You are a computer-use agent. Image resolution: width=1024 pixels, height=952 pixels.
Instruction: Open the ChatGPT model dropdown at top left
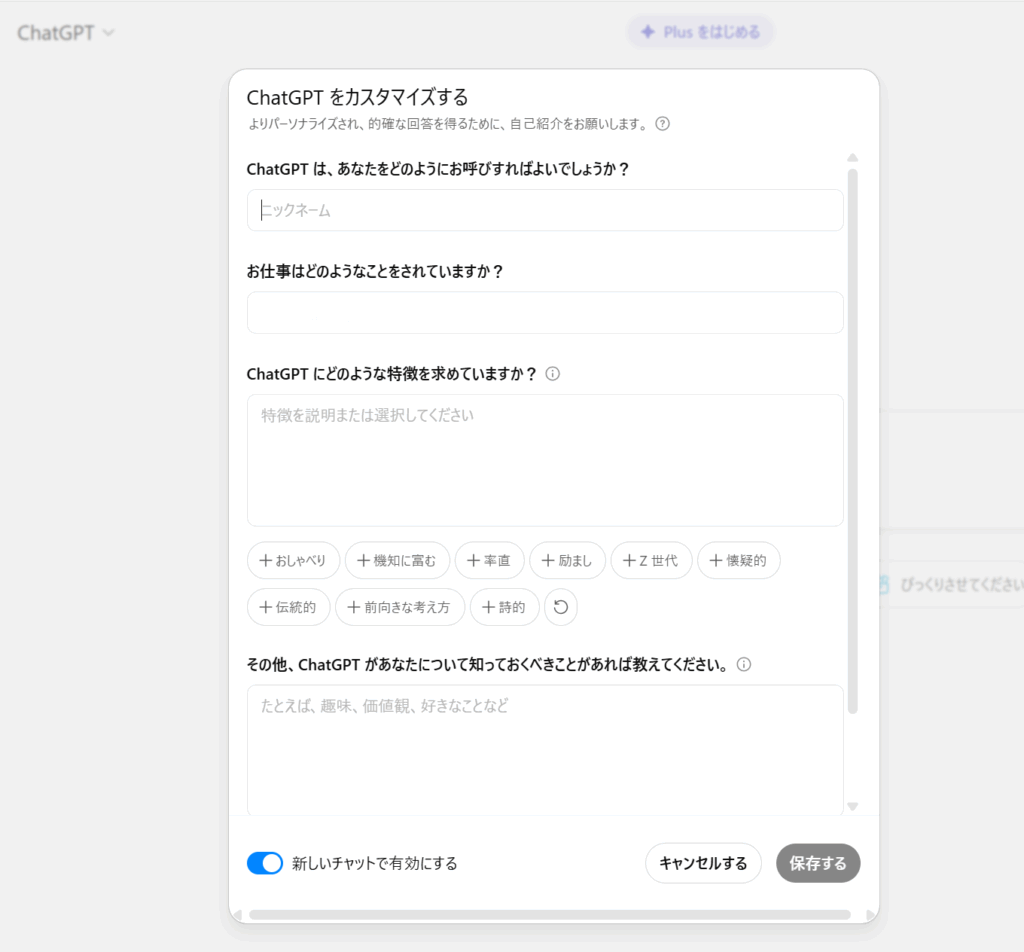tap(66, 33)
